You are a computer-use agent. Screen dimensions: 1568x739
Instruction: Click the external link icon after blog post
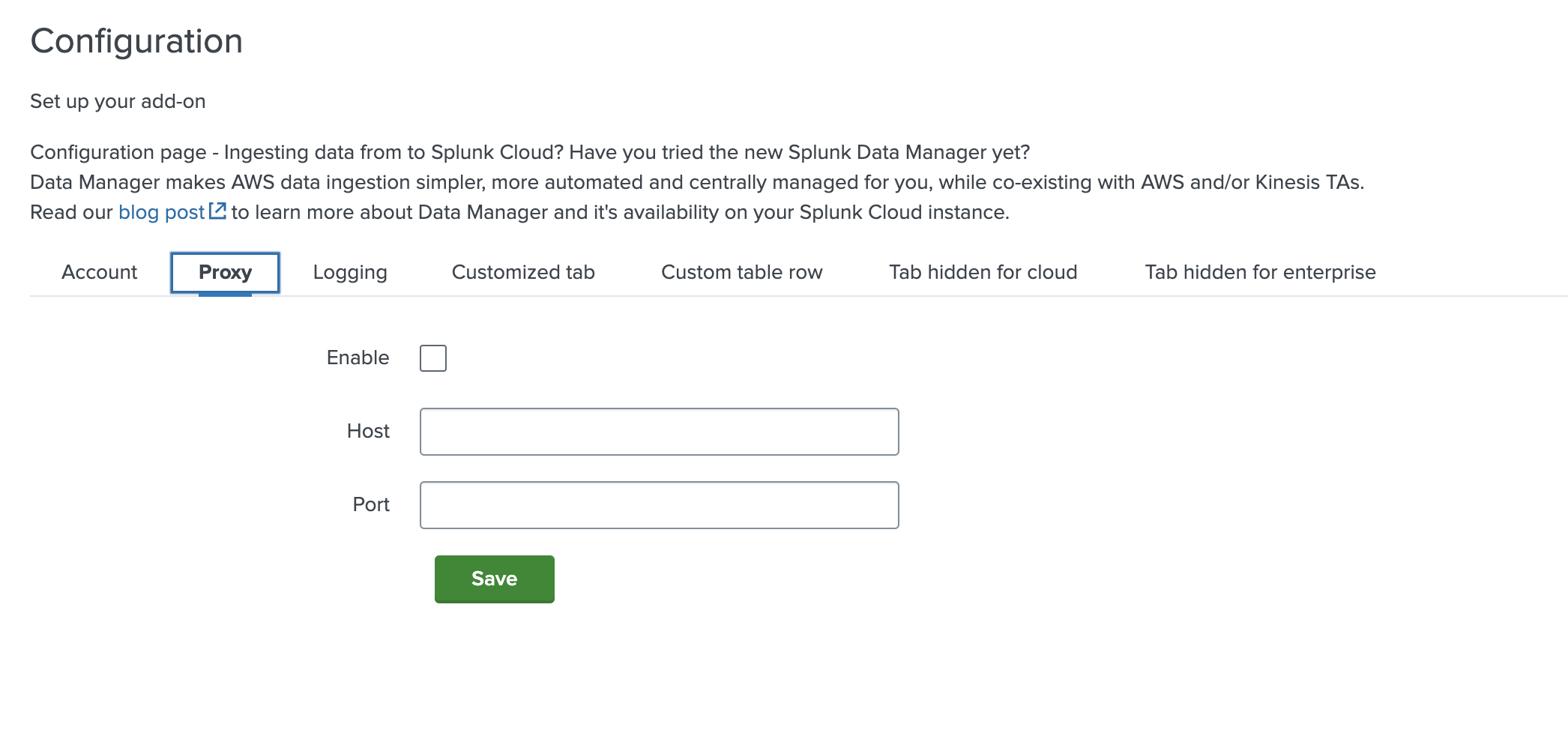point(217,211)
